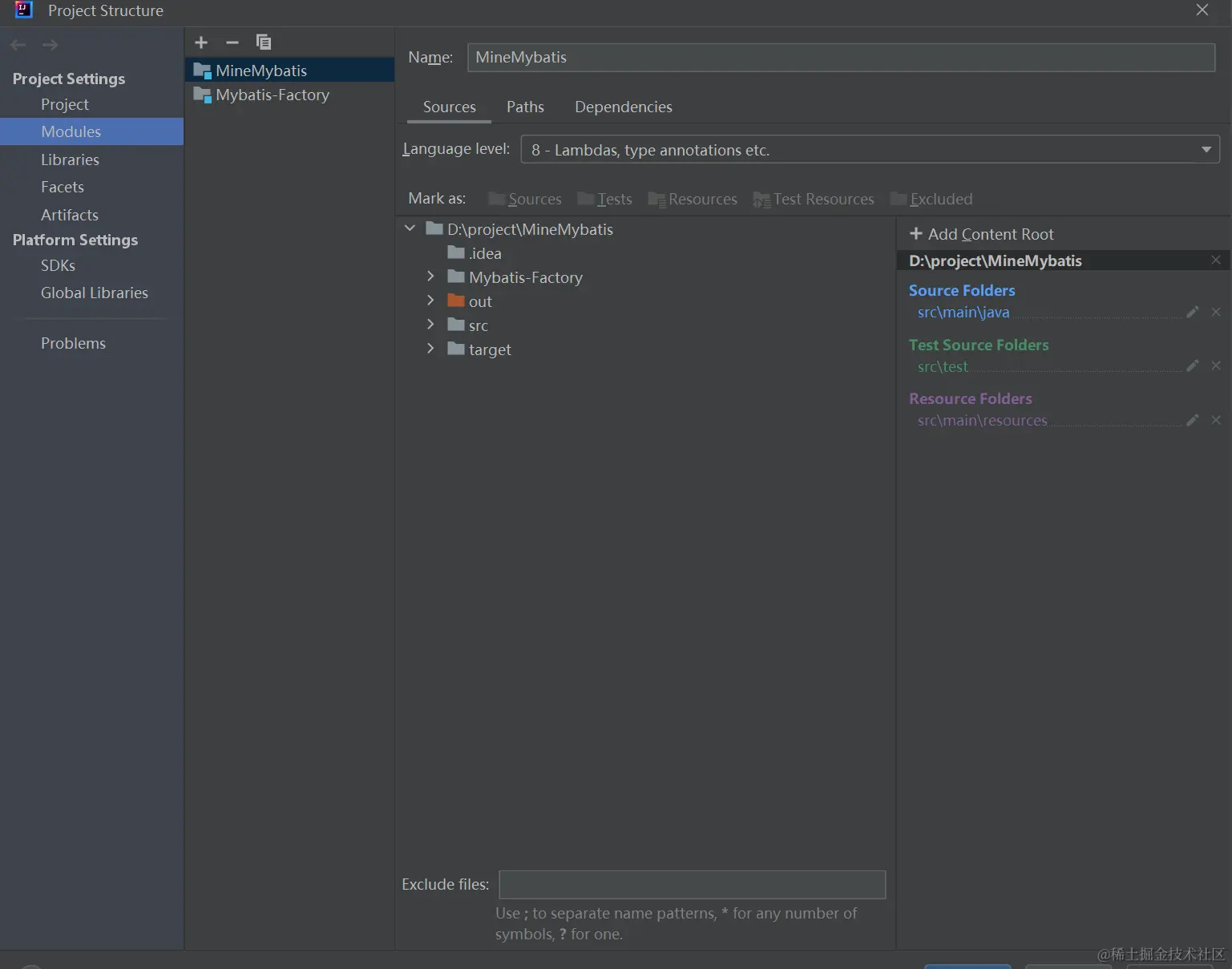The width and height of the screenshot is (1232, 969).
Task: Select the MineMybatis module
Action: (x=289, y=71)
